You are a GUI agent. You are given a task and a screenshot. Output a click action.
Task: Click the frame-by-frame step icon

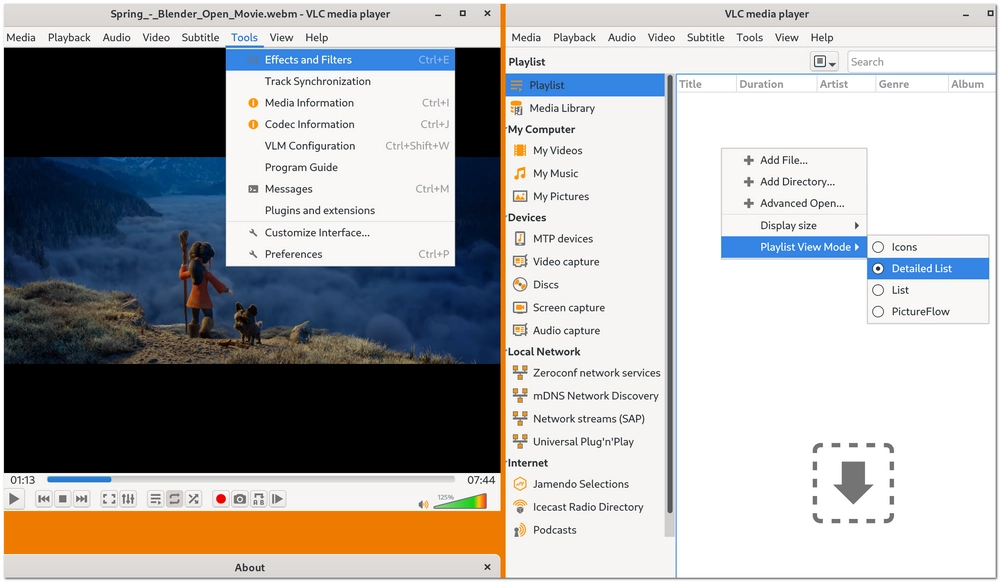(277, 499)
